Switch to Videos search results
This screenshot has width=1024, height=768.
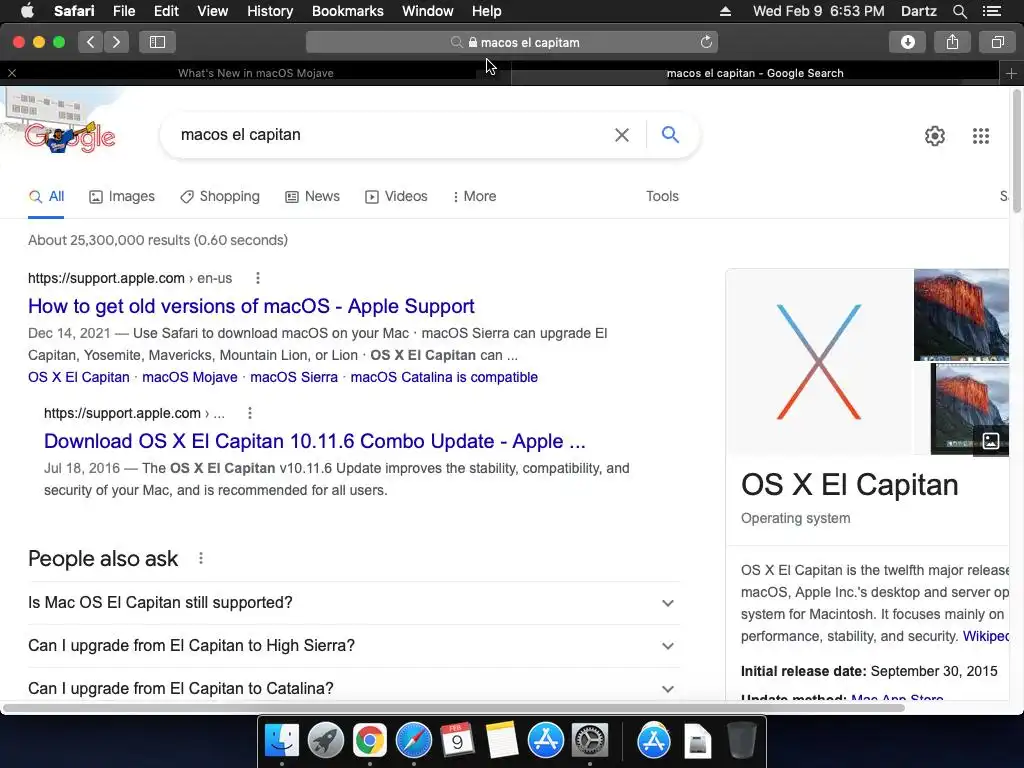(x=396, y=197)
